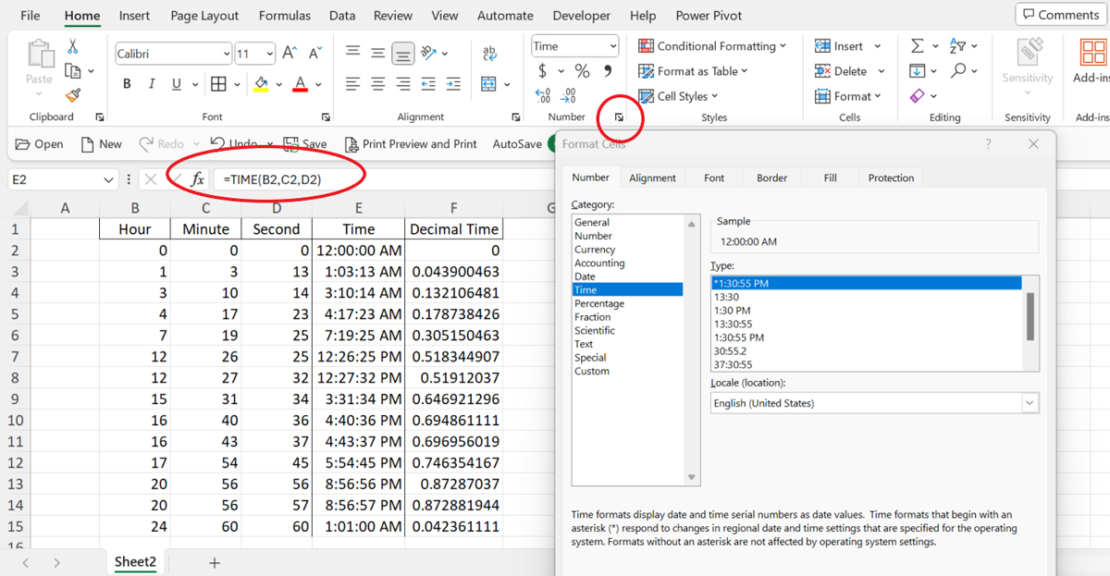
Task: Expand the Locale location dropdown
Action: coord(1029,403)
